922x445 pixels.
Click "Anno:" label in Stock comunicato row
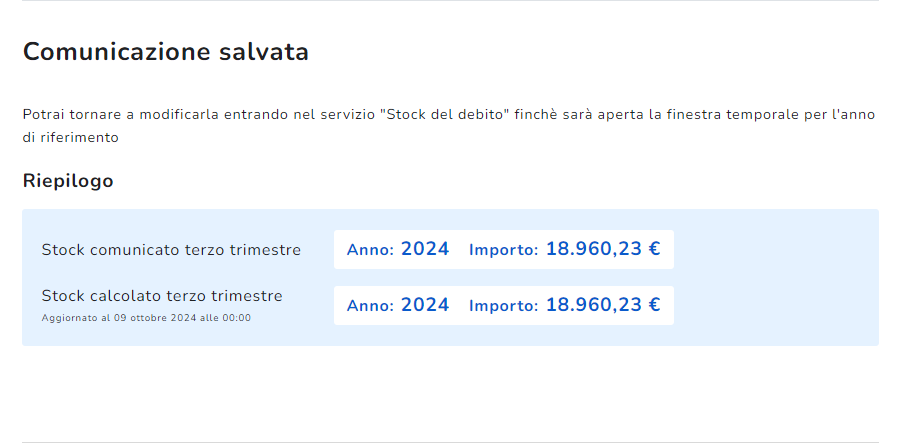370,250
